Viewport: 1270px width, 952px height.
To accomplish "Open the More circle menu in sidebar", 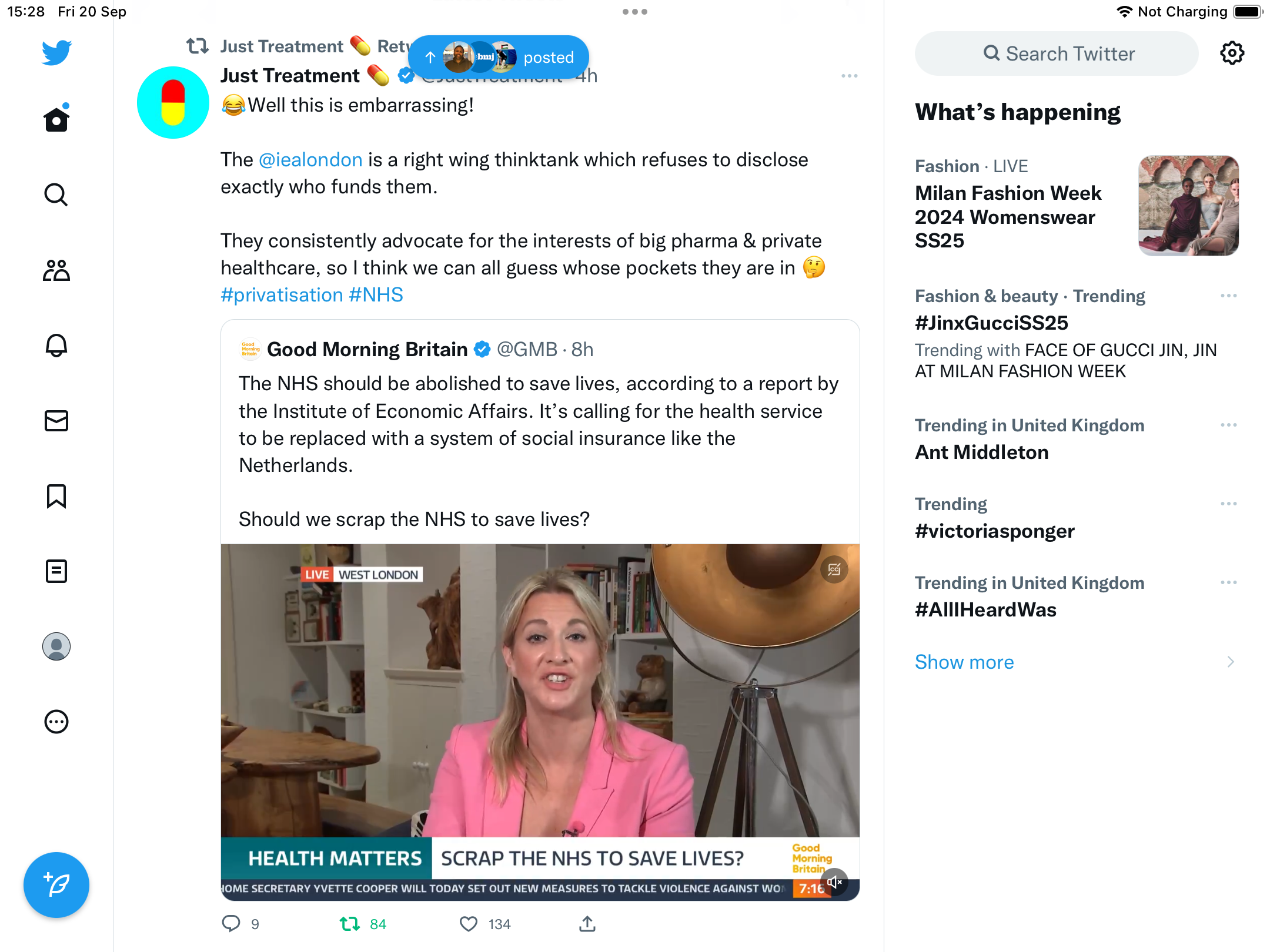I will coord(56,722).
